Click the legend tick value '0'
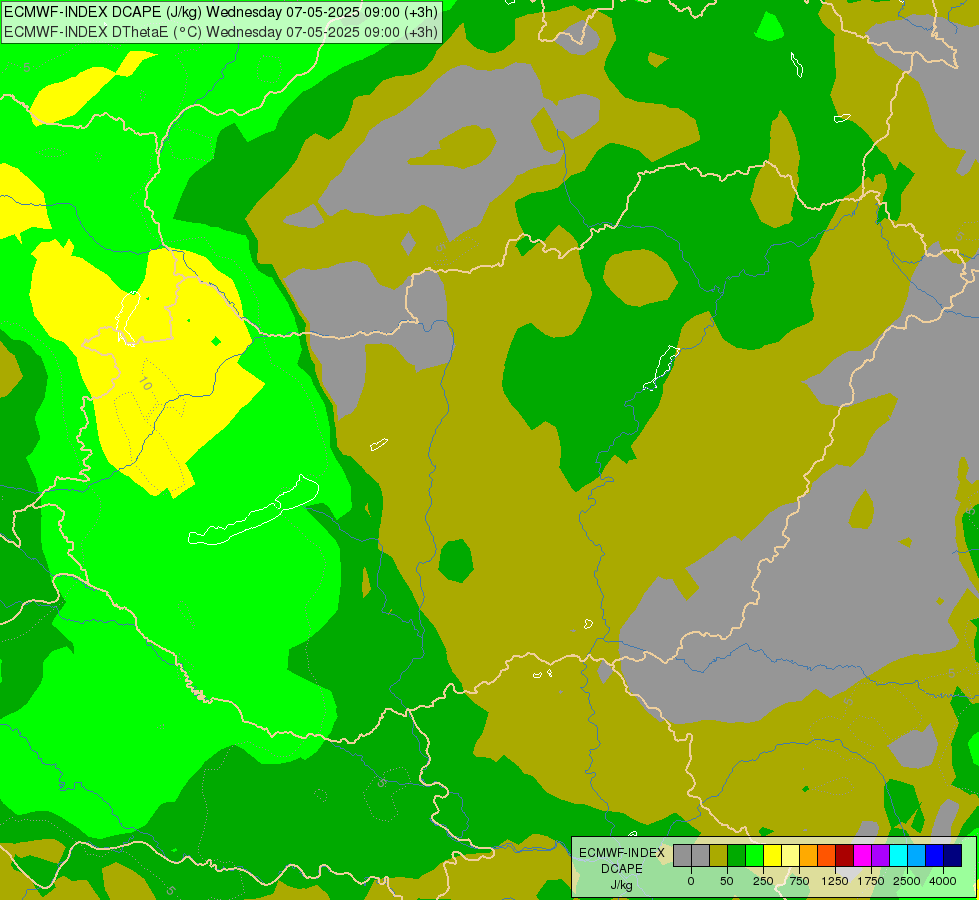Image resolution: width=979 pixels, height=900 pixels. 691,881
